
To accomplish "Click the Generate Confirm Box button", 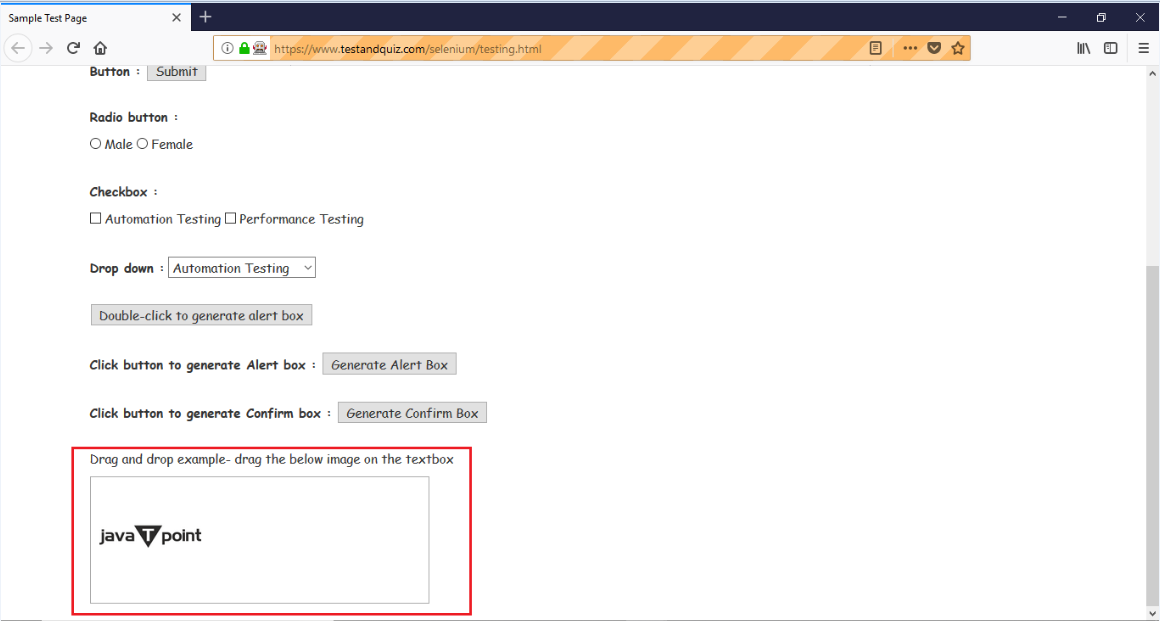I will [412, 412].
